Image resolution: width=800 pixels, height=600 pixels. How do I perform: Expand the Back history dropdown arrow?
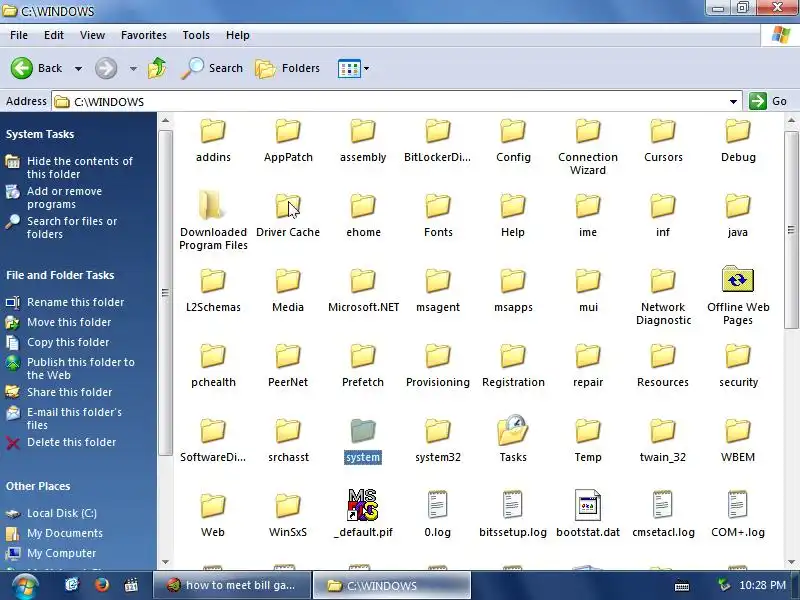[78, 68]
